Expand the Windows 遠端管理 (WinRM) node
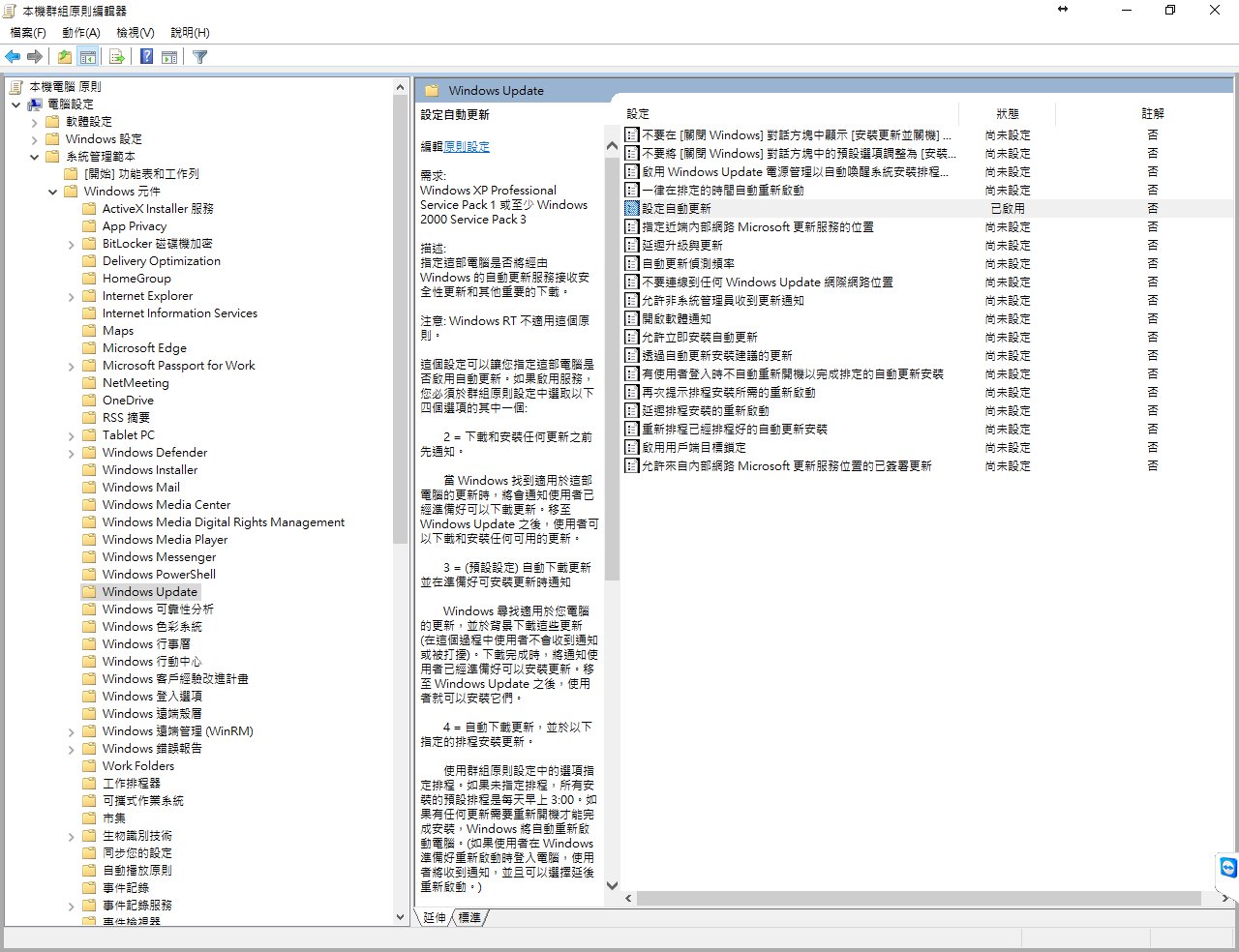 (72, 732)
